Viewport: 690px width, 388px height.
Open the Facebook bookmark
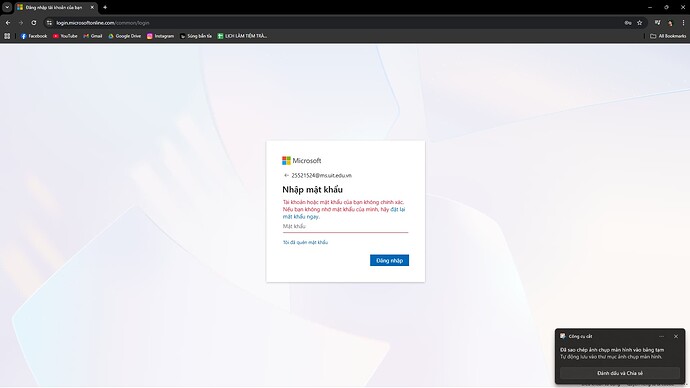point(33,36)
